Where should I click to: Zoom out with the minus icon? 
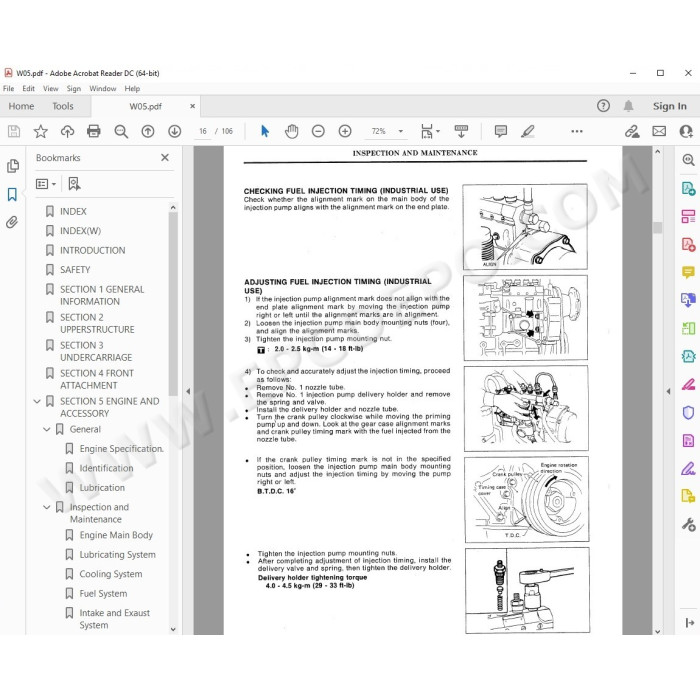(318, 131)
